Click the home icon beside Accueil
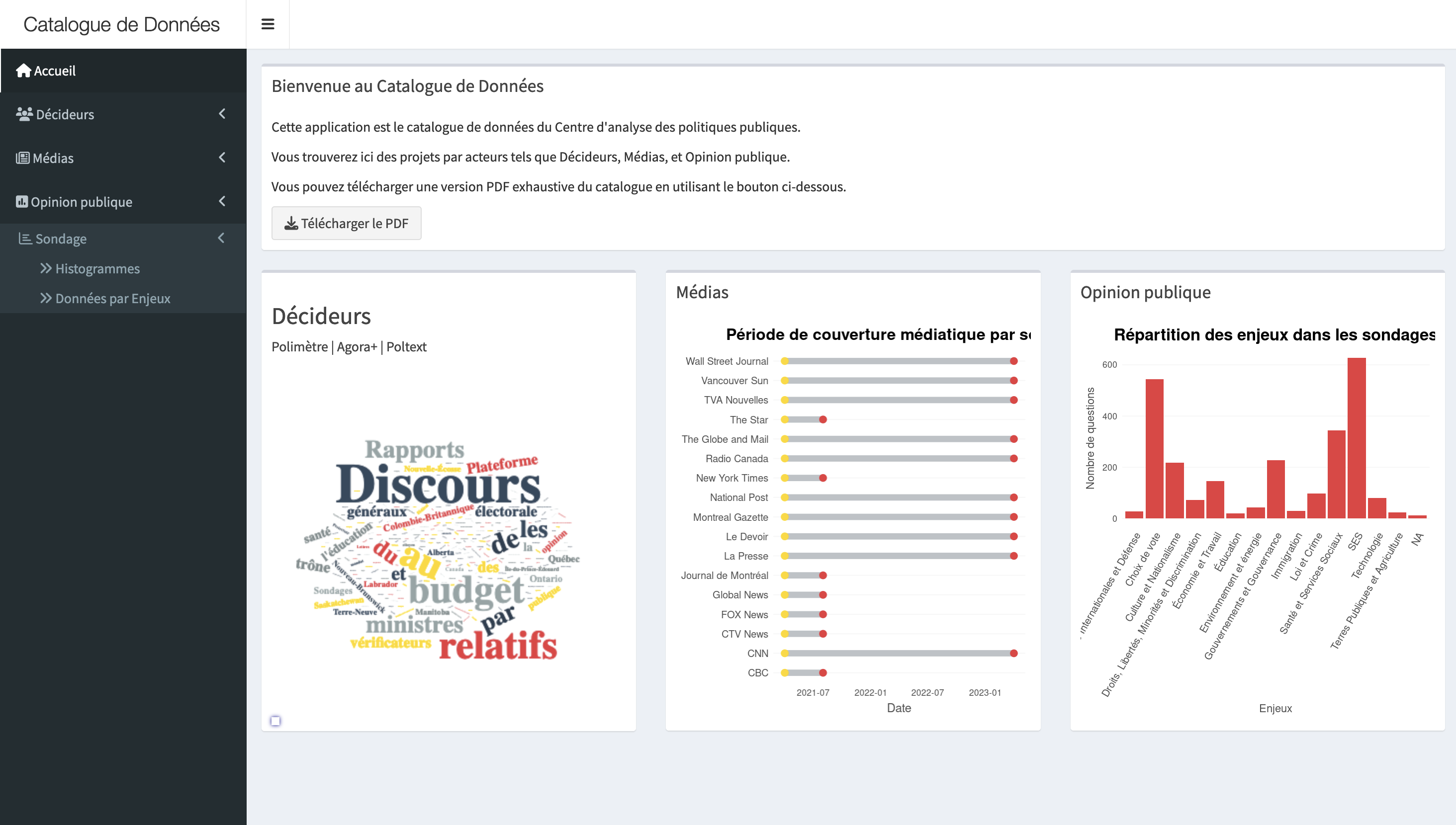This screenshot has height=825, width=1456. pos(23,70)
